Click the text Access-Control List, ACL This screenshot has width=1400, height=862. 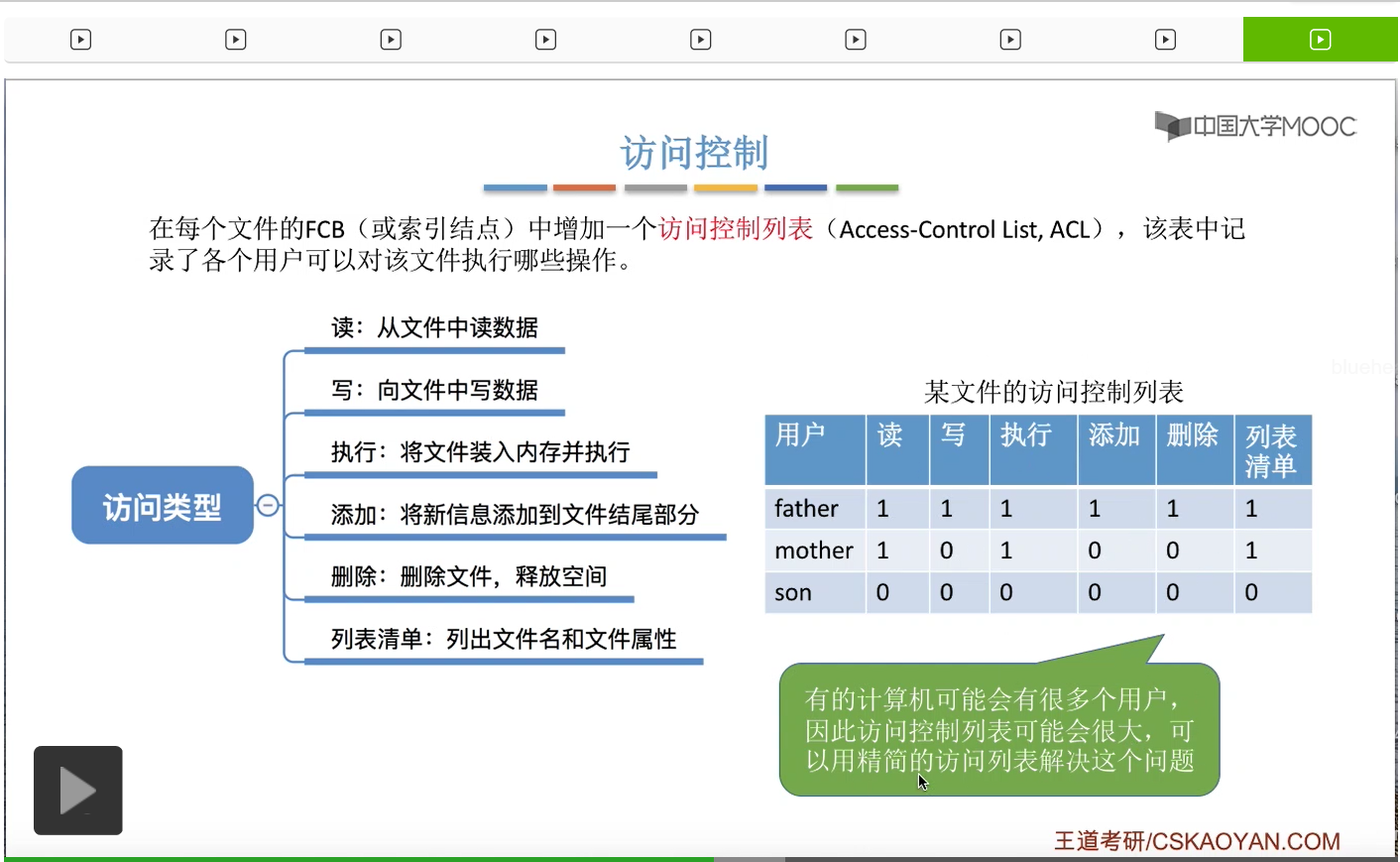pyautogui.click(x=965, y=229)
